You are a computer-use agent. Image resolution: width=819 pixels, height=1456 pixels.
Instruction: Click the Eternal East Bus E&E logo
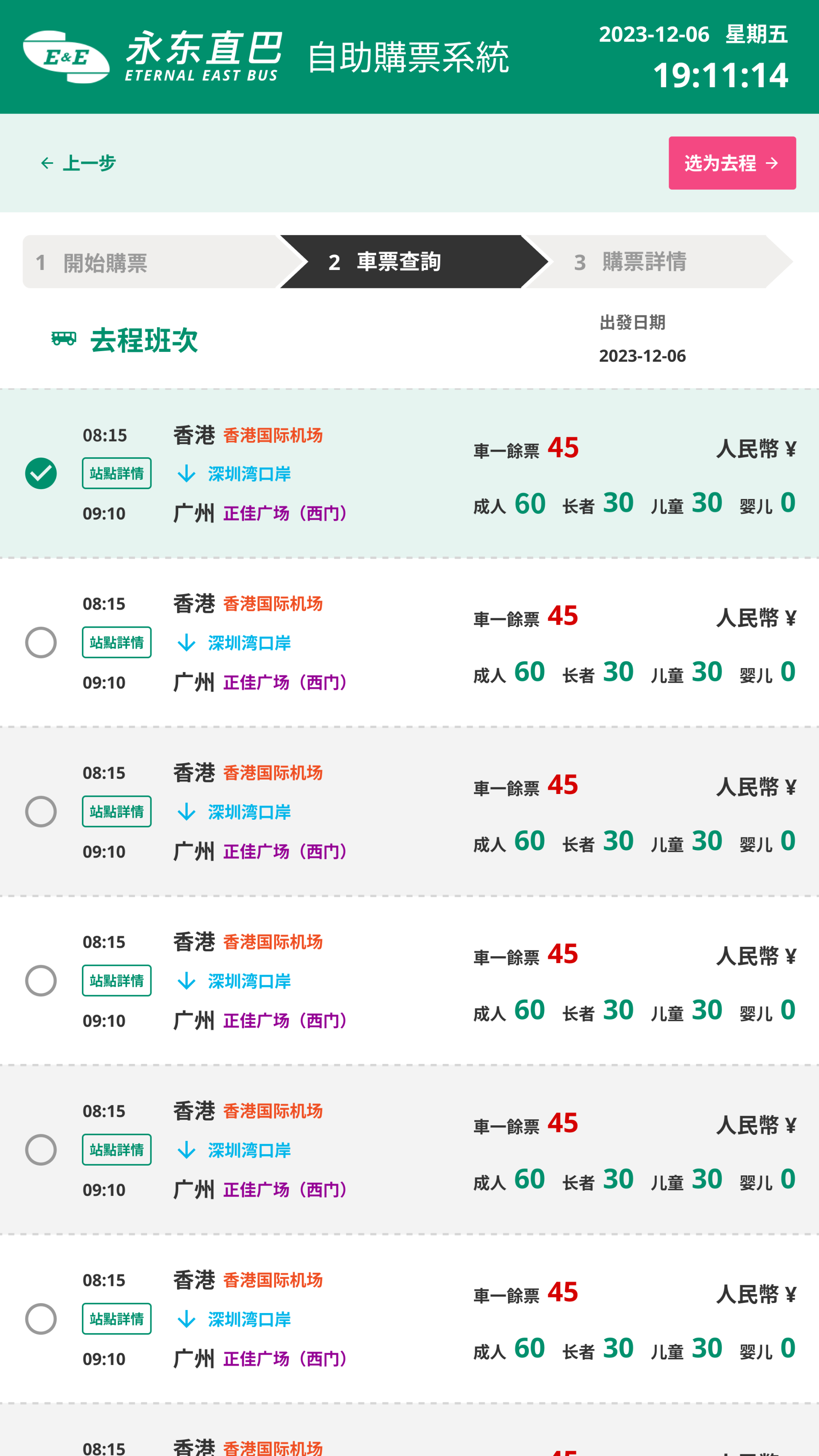tap(66, 57)
